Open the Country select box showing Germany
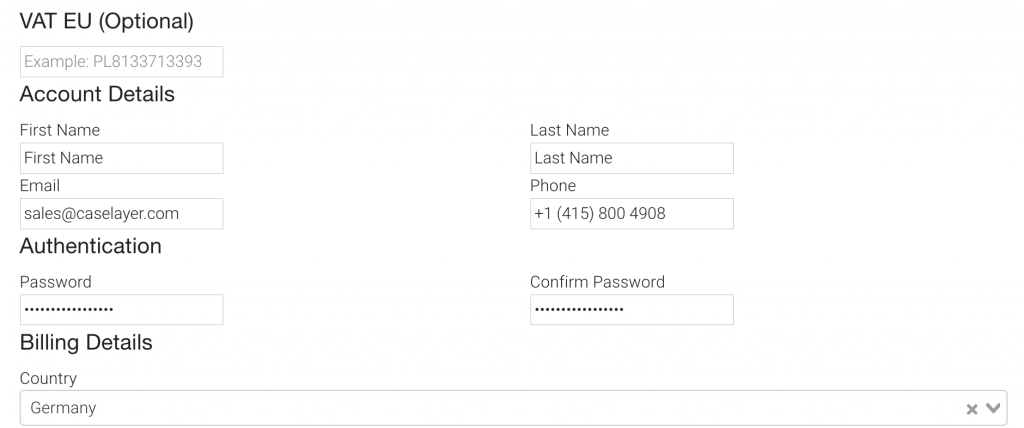The height and width of the screenshot is (428, 1024). tap(490, 408)
